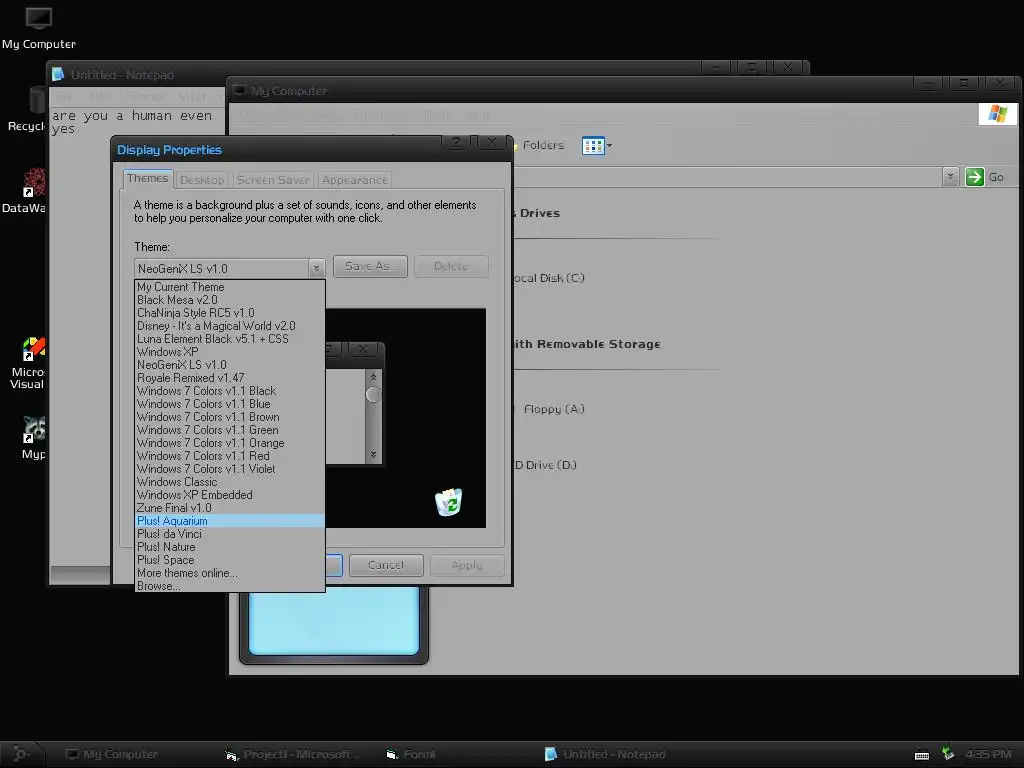Viewport: 1024px width, 768px height.
Task: Click the Folders button in My Computer
Action: (x=541, y=145)
